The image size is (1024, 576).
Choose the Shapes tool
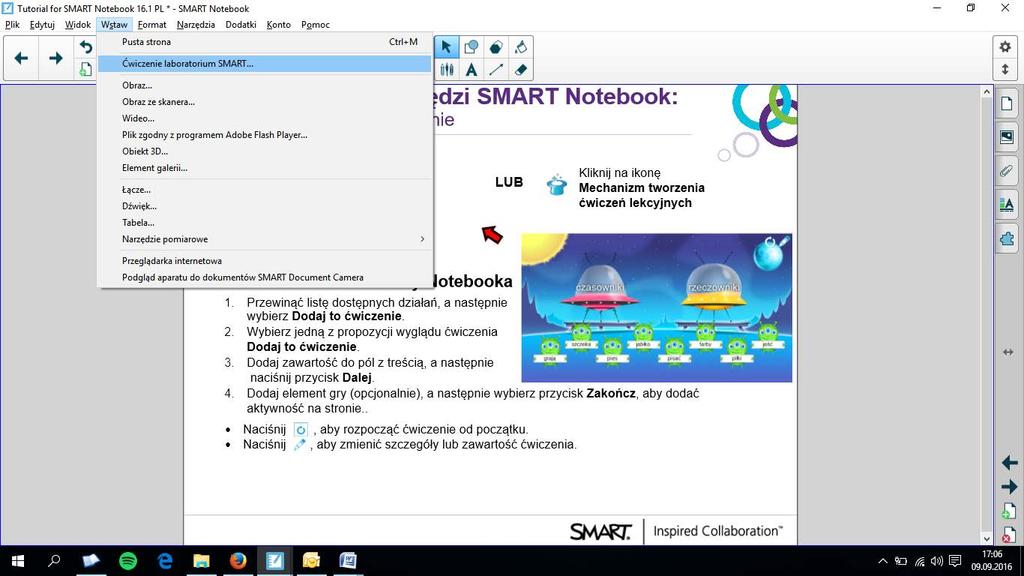[471, 47]
